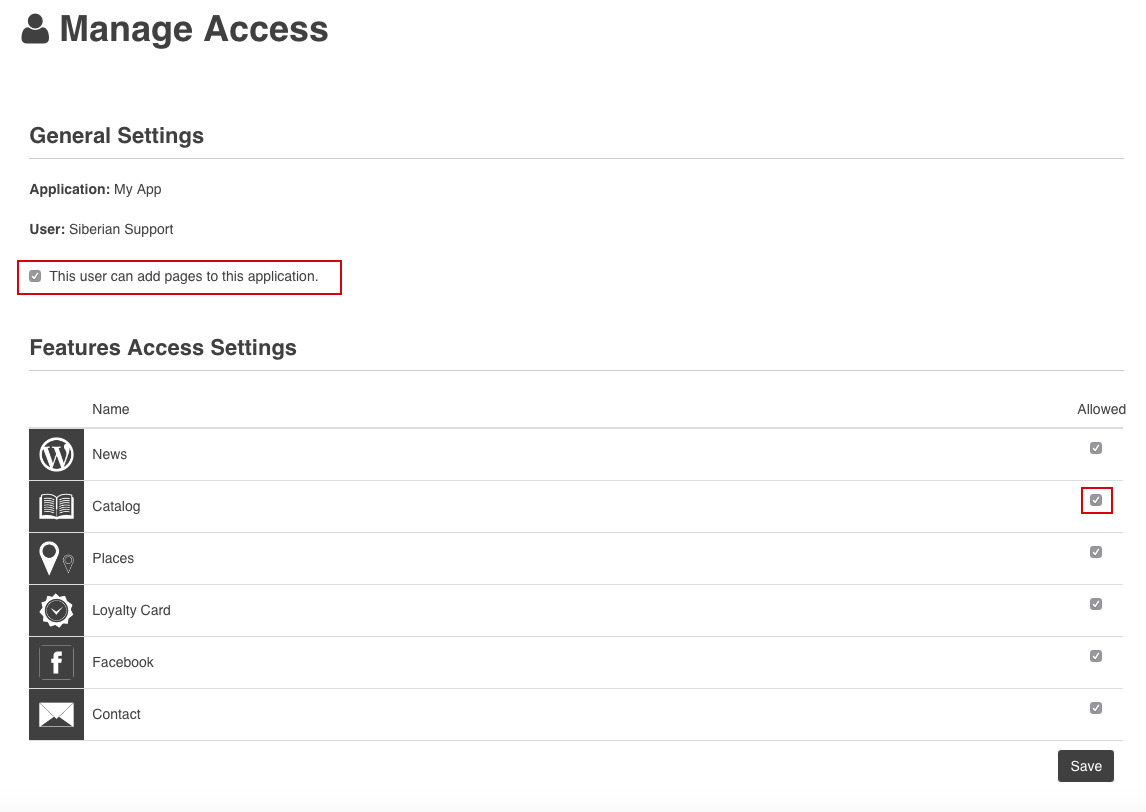Click the Catalog open book icon
The height and width of the screenshot is (812, 1146).
point(56,507)
